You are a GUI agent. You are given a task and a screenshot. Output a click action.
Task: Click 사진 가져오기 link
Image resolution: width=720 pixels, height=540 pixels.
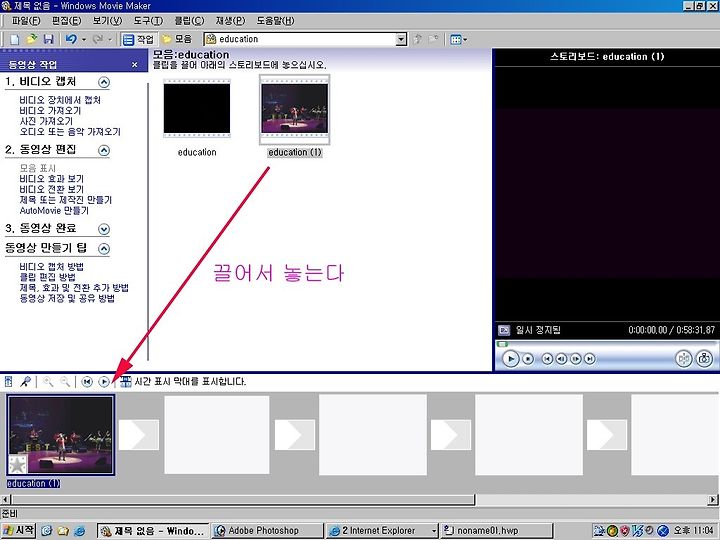46,121
